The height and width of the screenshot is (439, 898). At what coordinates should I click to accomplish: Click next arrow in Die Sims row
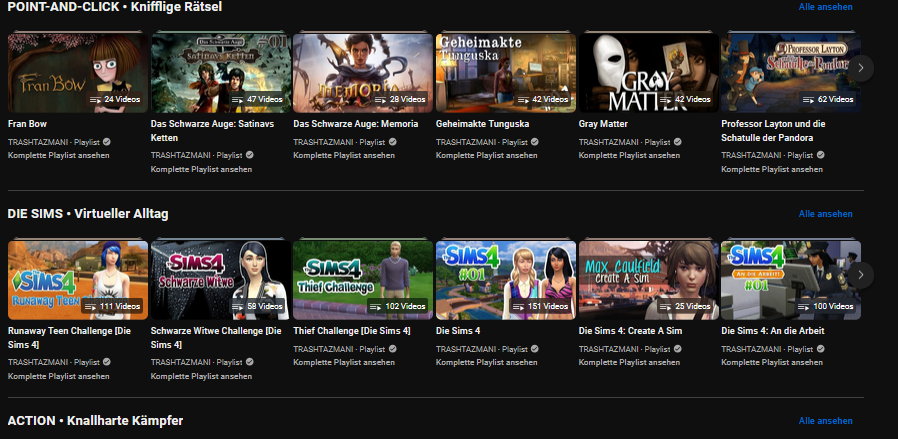point(861,275)
